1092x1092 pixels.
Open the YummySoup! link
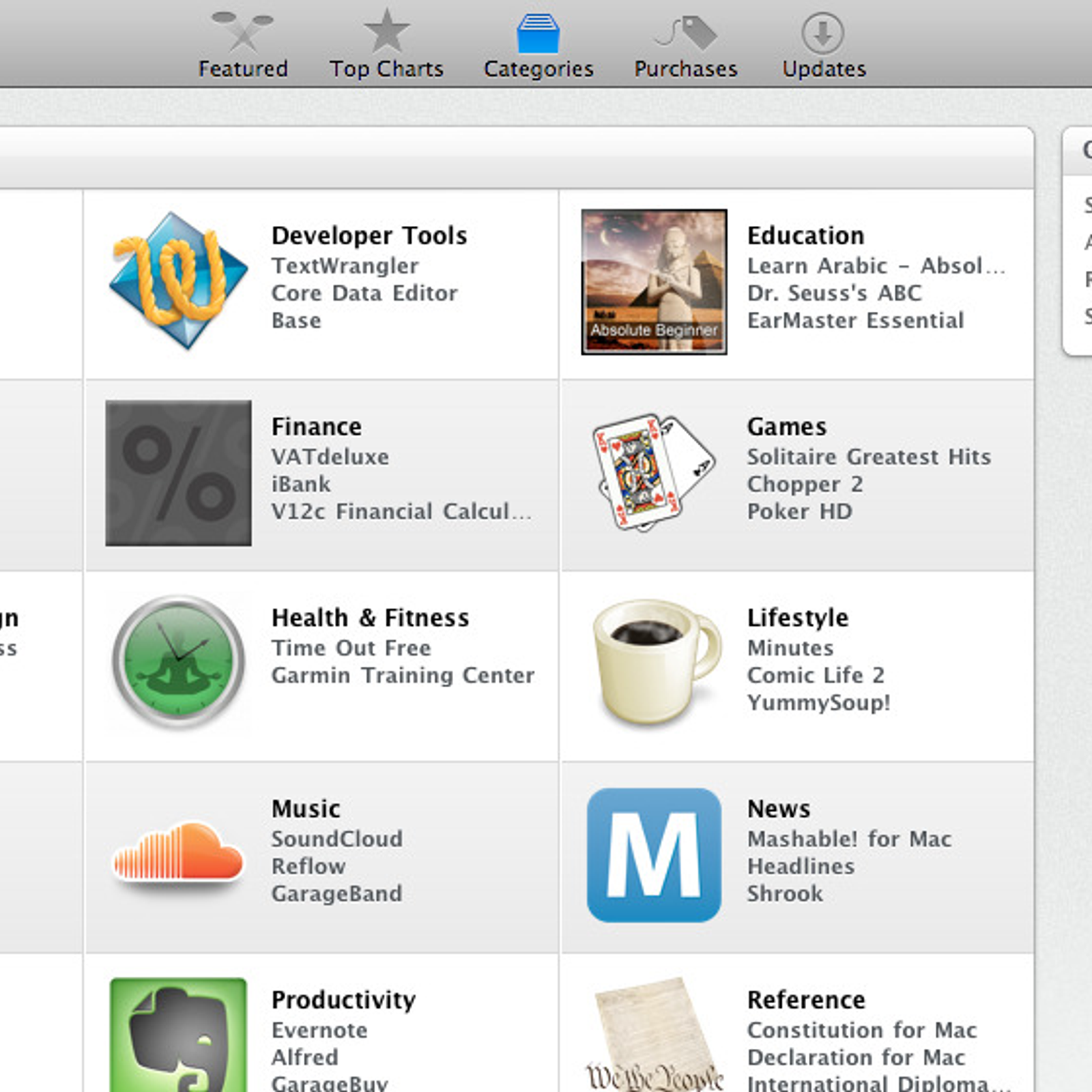tap(819, 704)
